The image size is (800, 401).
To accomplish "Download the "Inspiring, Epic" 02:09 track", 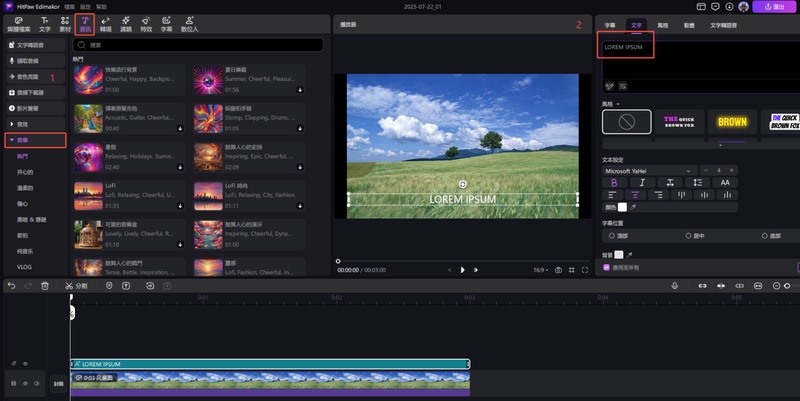I will pyautogui.click(x=300, y=167).
